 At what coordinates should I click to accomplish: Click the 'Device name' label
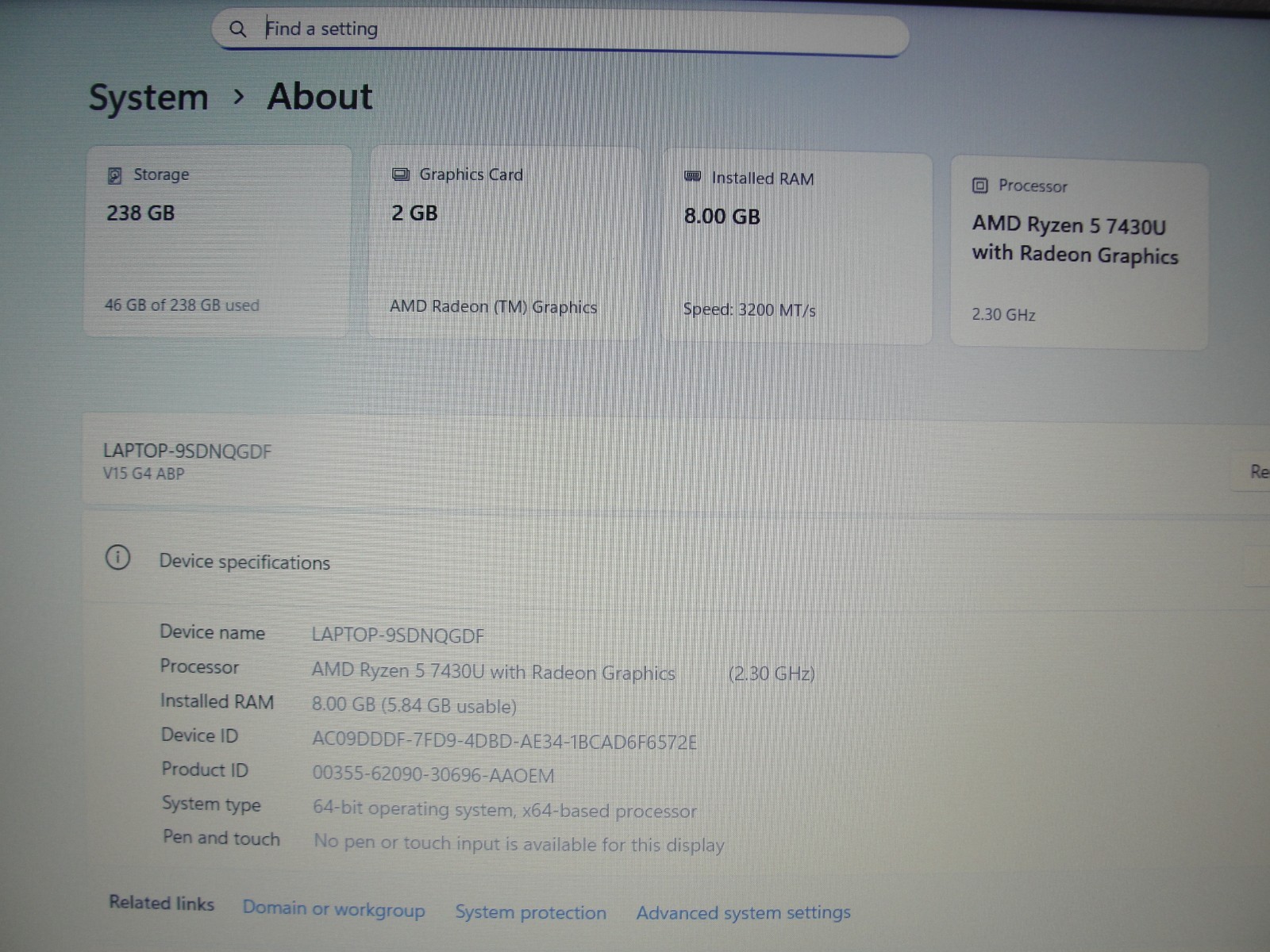point(212,632)
